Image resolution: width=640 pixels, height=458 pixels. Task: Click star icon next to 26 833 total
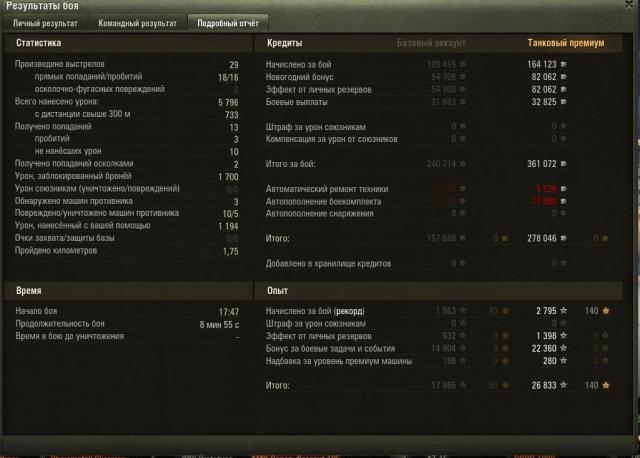coord(563,385)
